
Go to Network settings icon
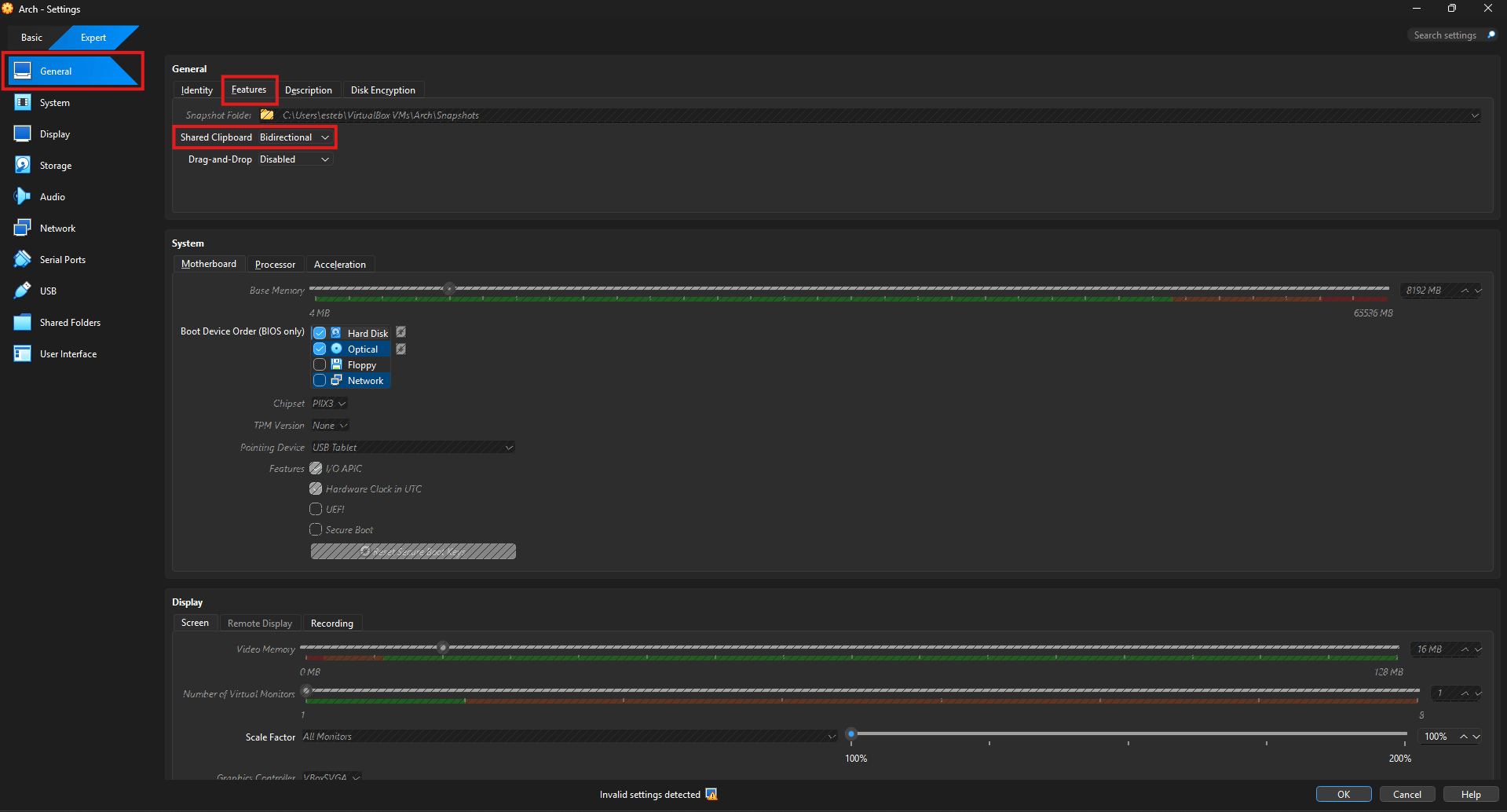pos(23,229)
